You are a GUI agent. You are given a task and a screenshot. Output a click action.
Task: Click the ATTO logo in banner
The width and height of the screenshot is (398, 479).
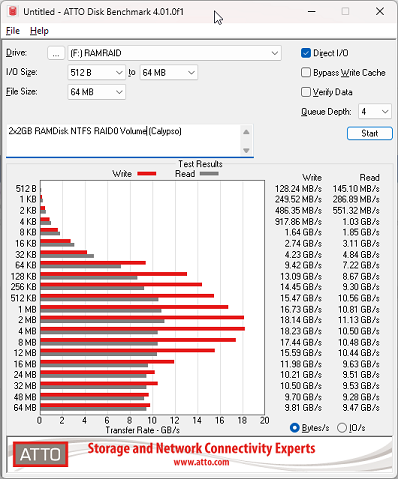coord(41,454)
